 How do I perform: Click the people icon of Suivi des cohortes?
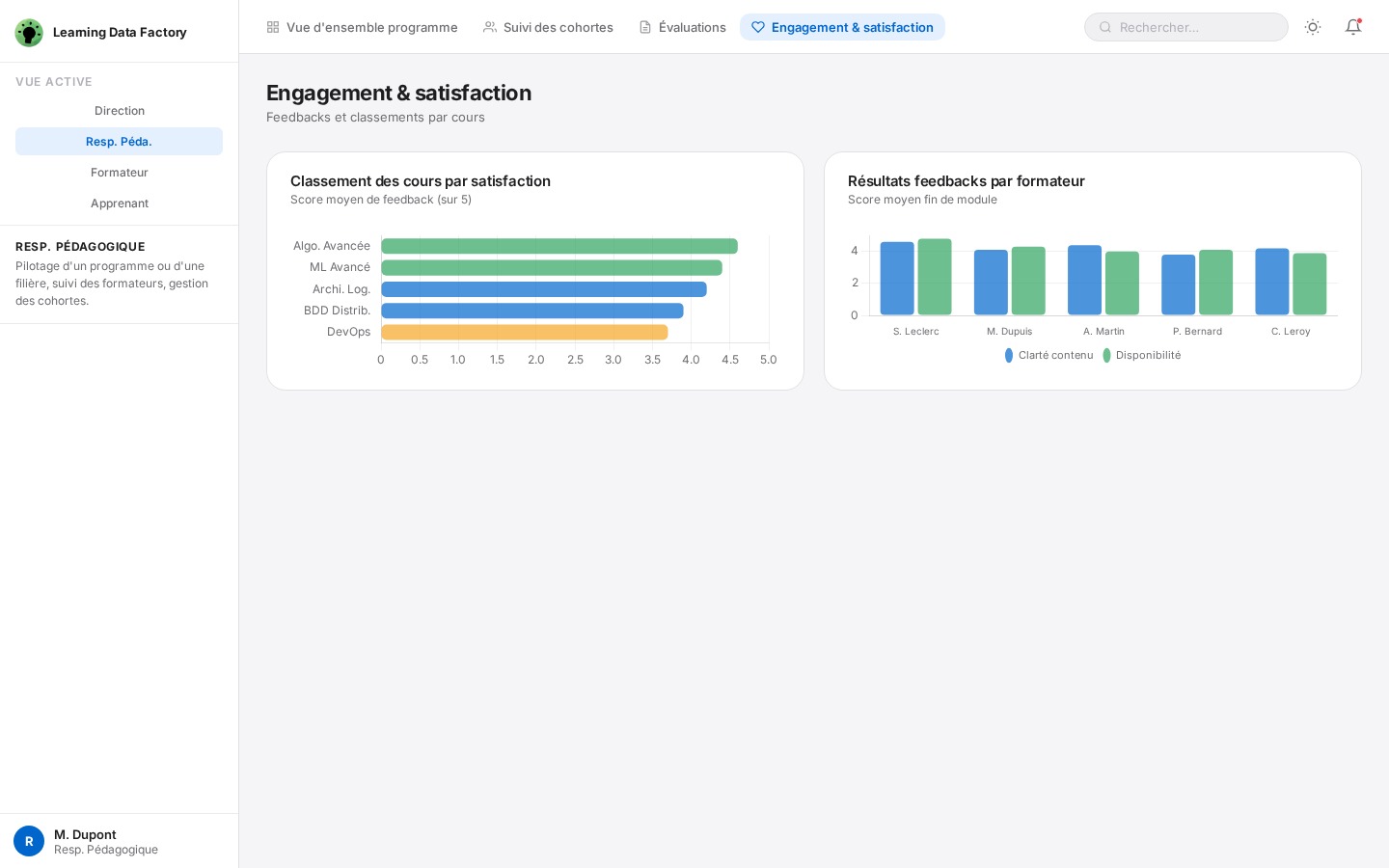click(x=490, y=27)
